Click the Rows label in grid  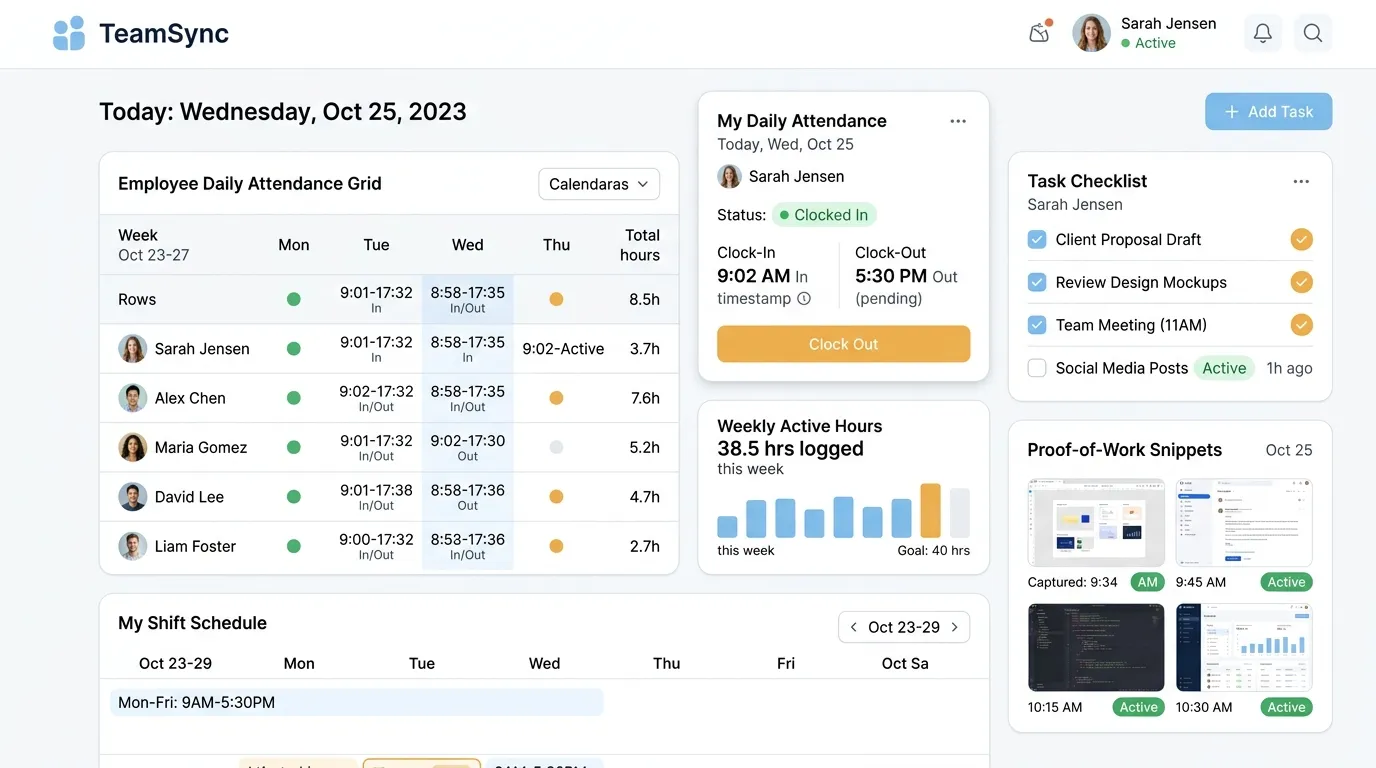pyautogui.click(x=137, y=299)
